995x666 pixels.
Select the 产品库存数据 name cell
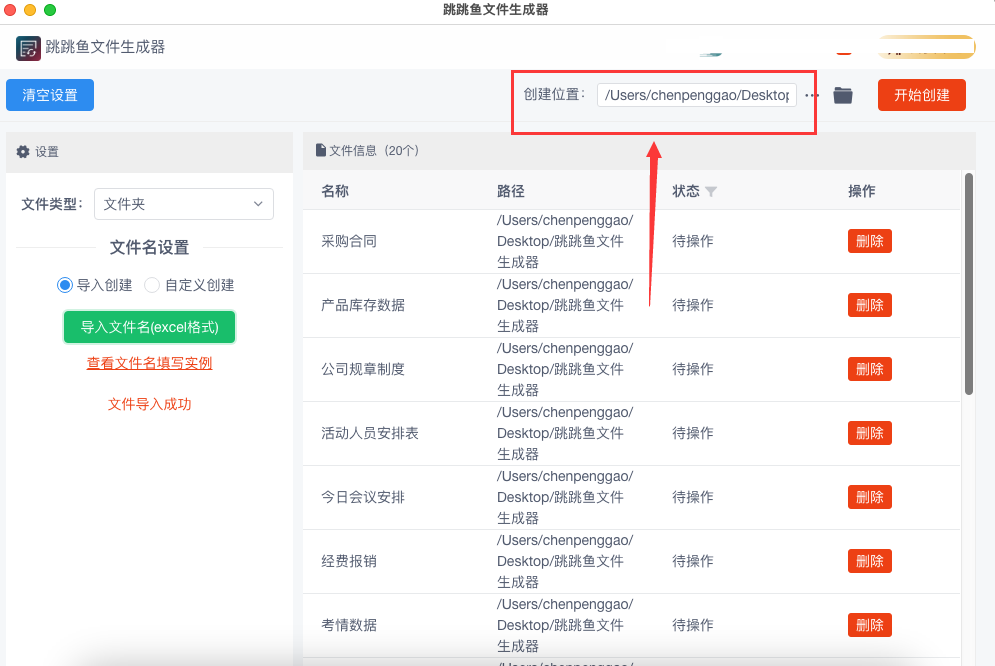(363, 305)
